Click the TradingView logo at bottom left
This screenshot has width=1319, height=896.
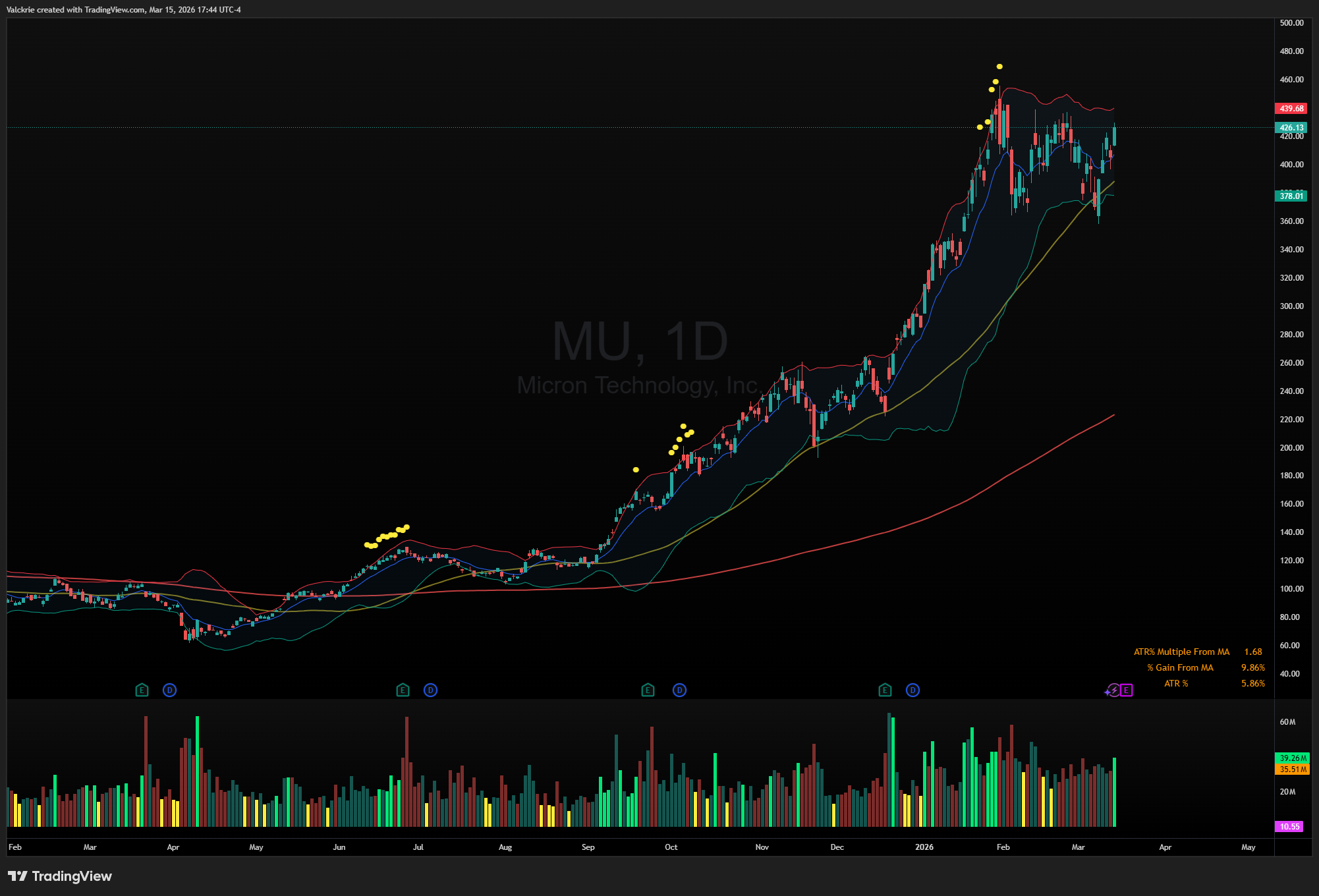click(60, 876)
